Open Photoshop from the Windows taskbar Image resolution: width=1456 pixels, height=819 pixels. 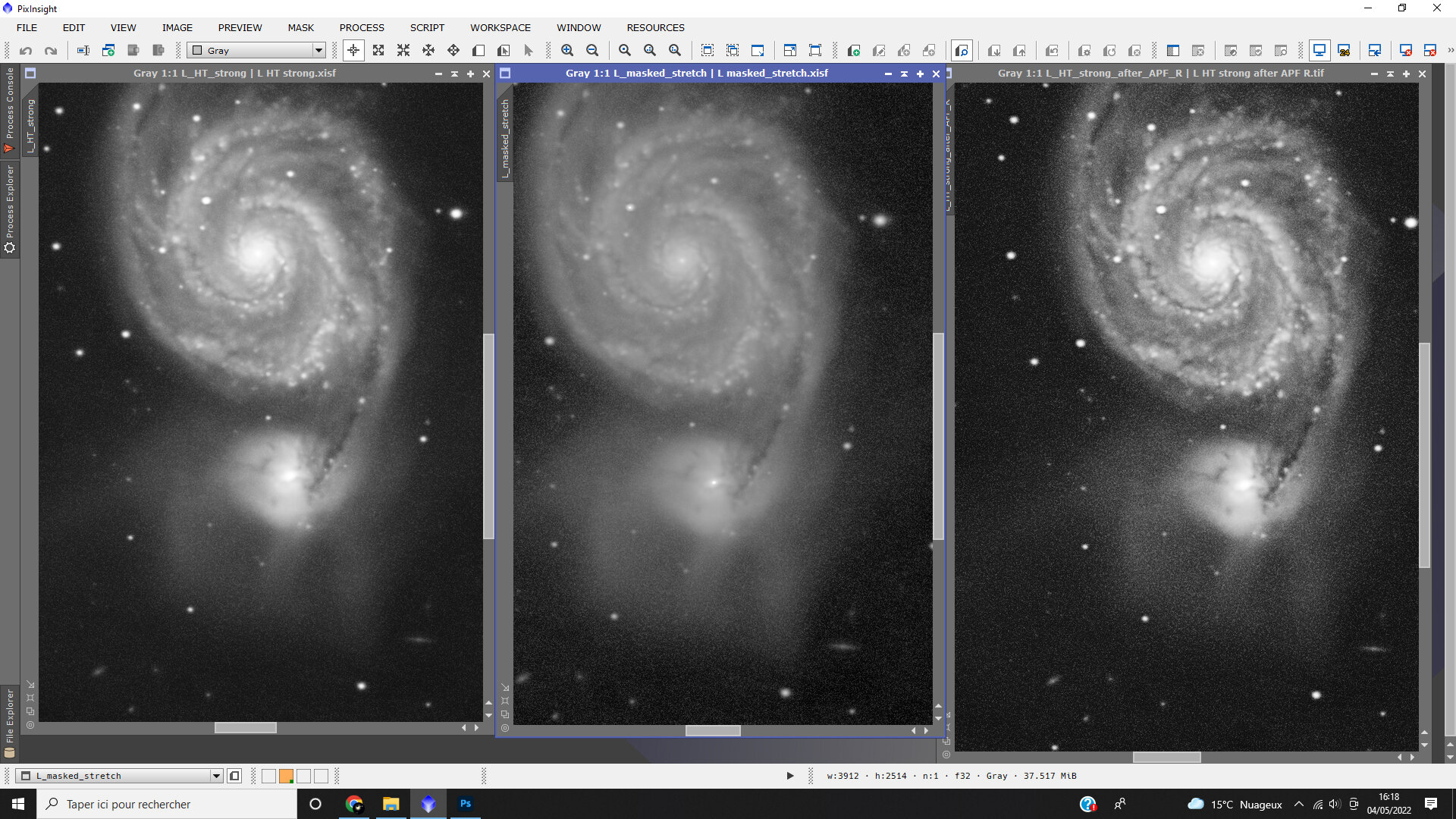pos(466,804)
